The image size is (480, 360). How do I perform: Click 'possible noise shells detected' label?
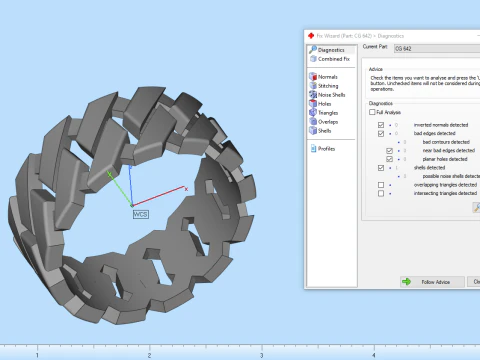(x=451, y=176)
